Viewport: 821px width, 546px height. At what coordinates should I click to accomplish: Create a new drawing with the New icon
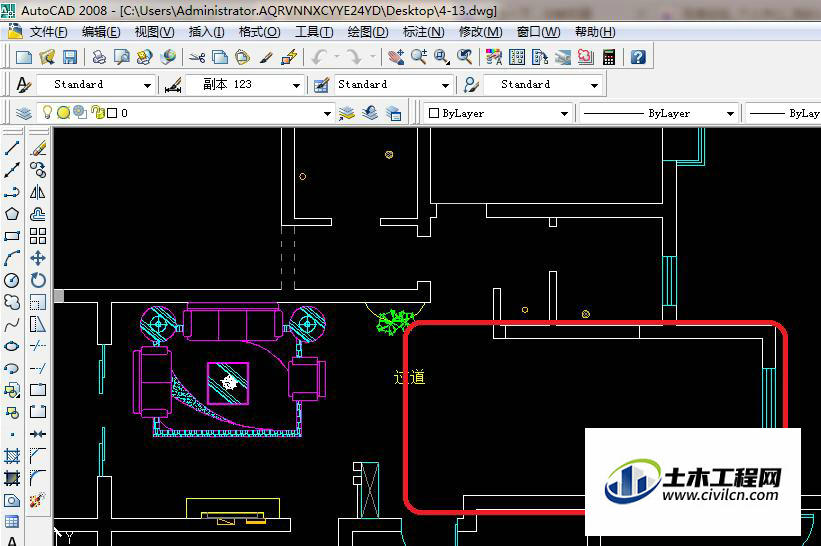(x=24, y=57)
